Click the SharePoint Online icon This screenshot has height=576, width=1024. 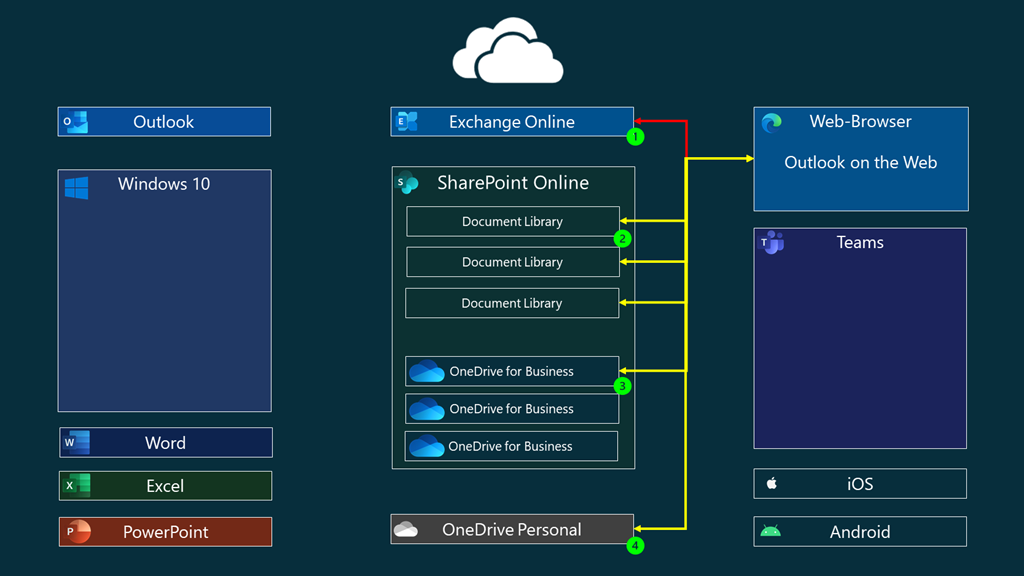407,183
